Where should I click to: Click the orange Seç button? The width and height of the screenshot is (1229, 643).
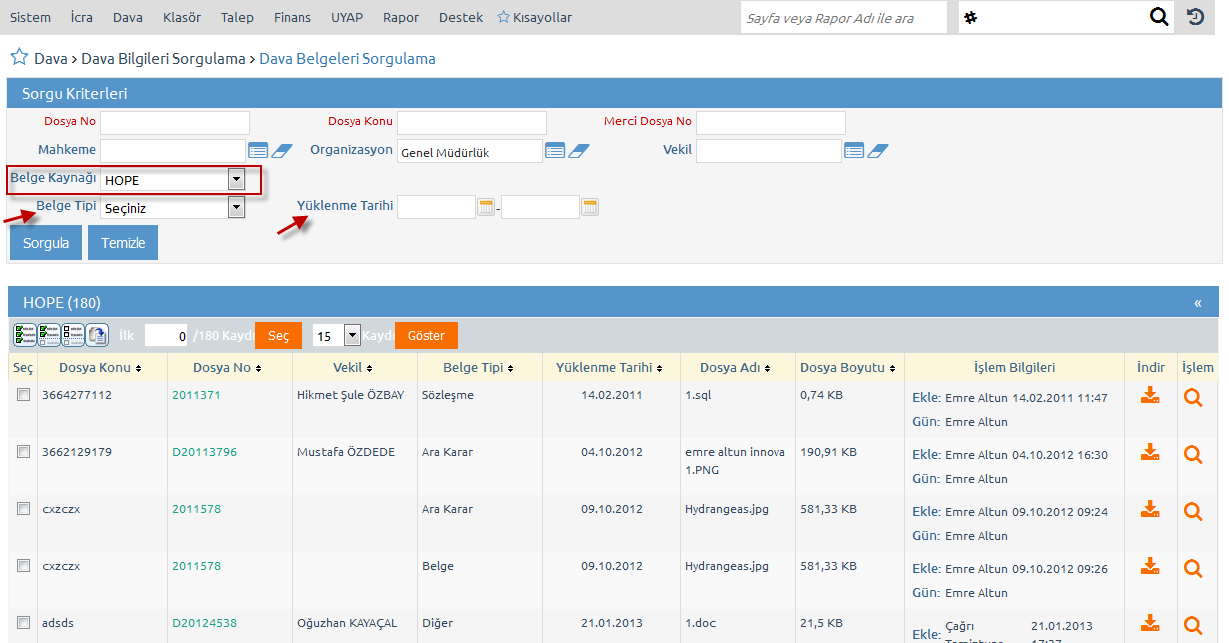pyautogui.click(x=278, y=336)
